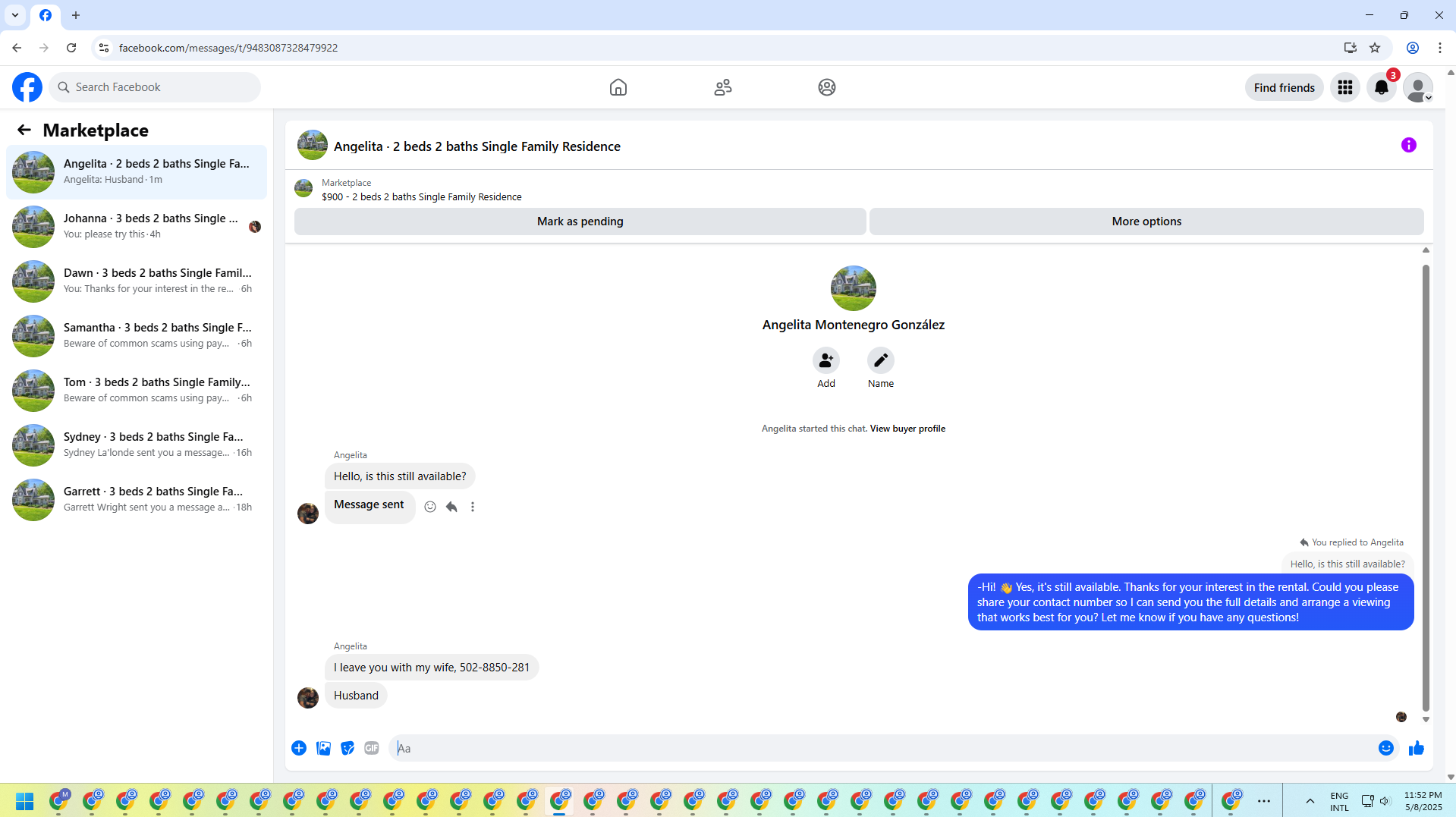Image resolution: width=1456 pixels, height=817 pixels.
Task: Open Johanna conversation
Action: pyautogui.click(x=137, y=226)
